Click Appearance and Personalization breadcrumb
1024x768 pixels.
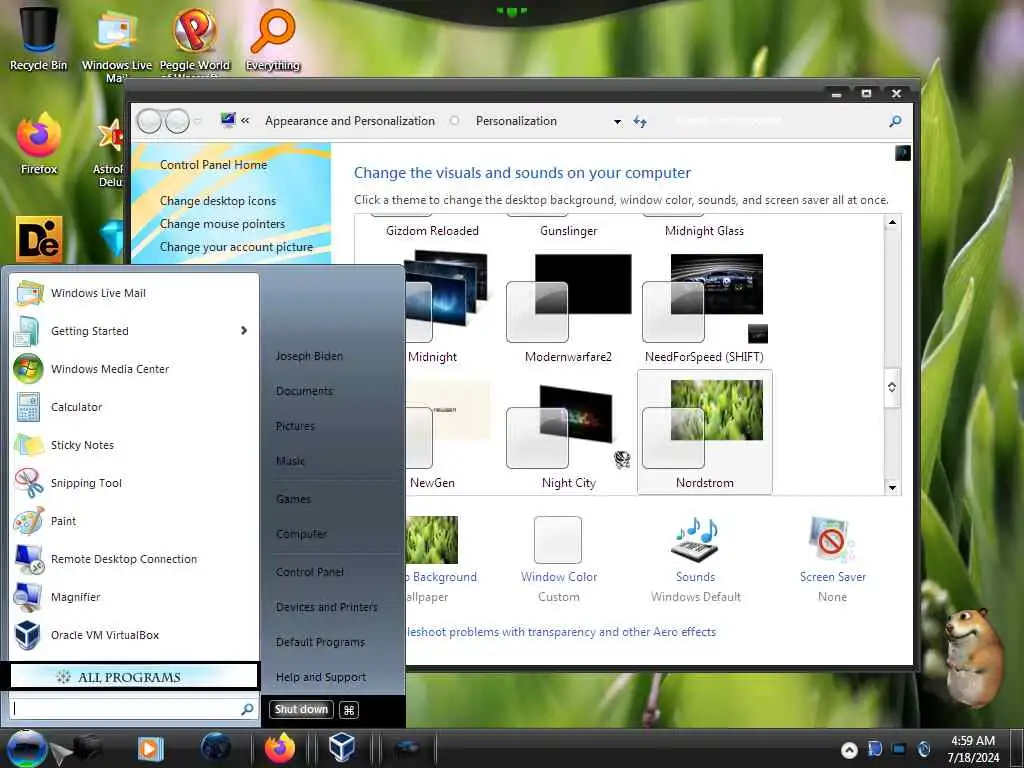coord(349,121)
